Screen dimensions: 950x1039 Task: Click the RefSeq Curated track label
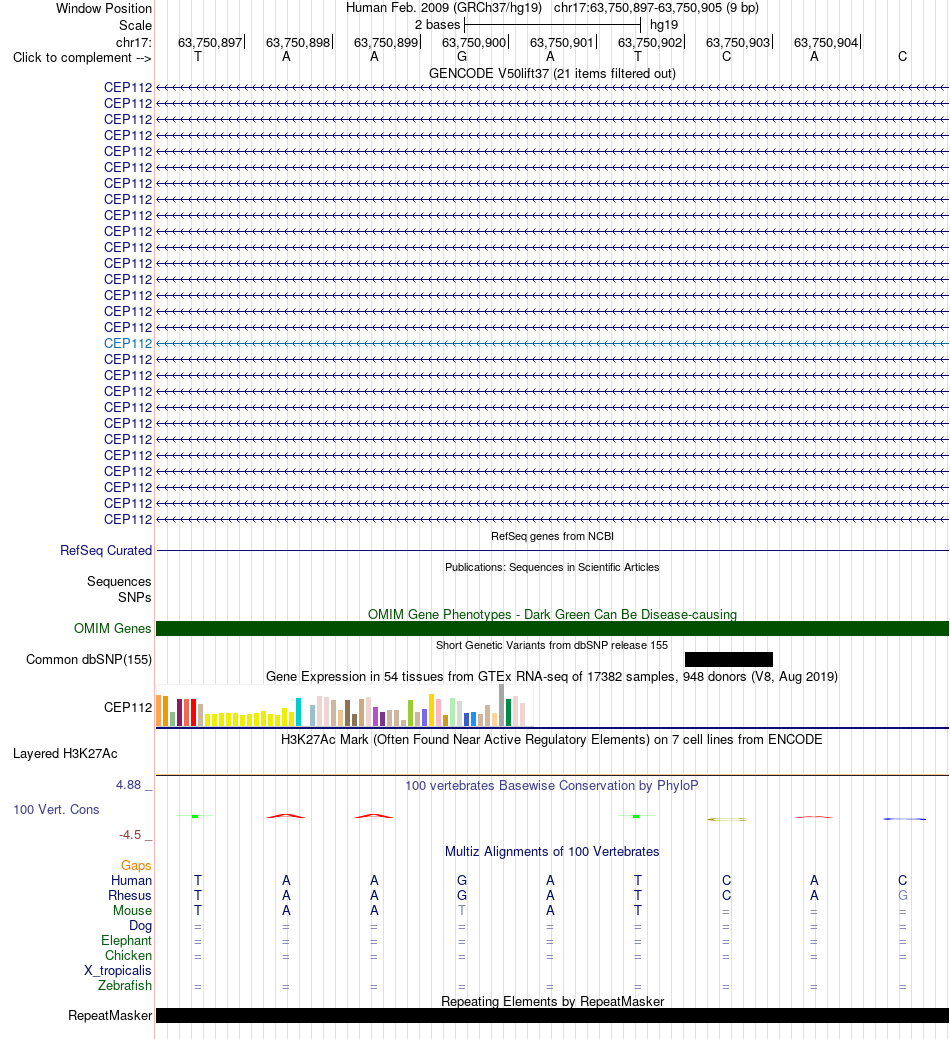tap(106, 551)
